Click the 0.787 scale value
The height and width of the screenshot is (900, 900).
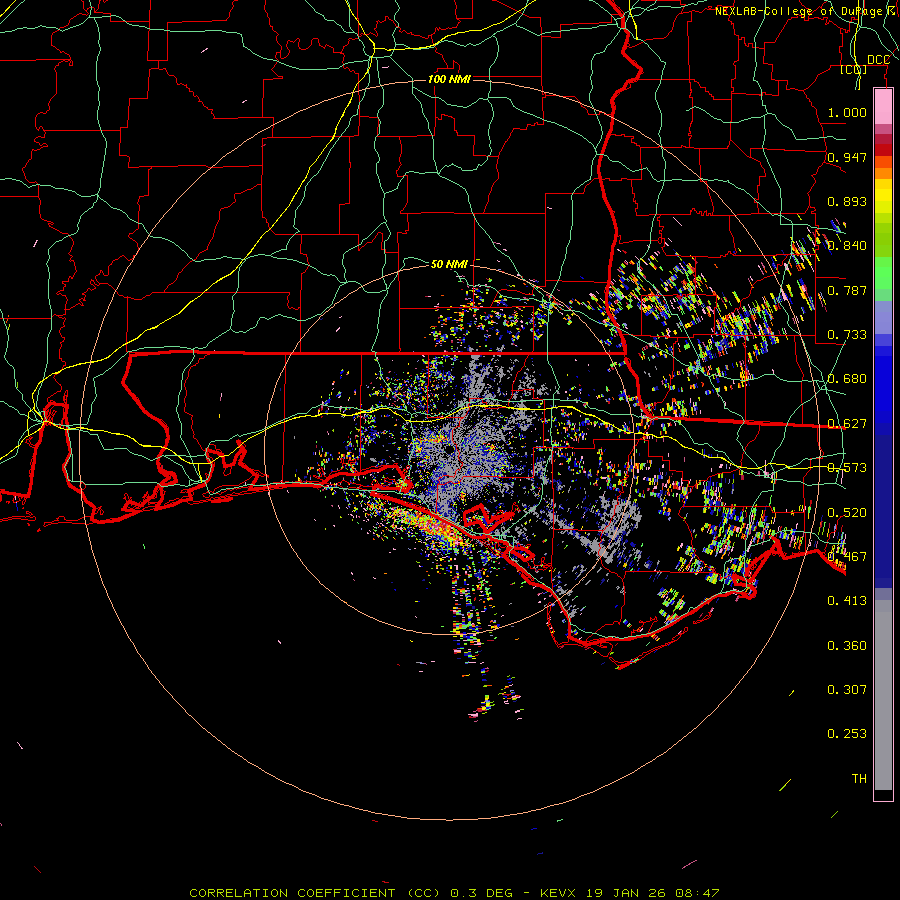click(x=847, y=290)
